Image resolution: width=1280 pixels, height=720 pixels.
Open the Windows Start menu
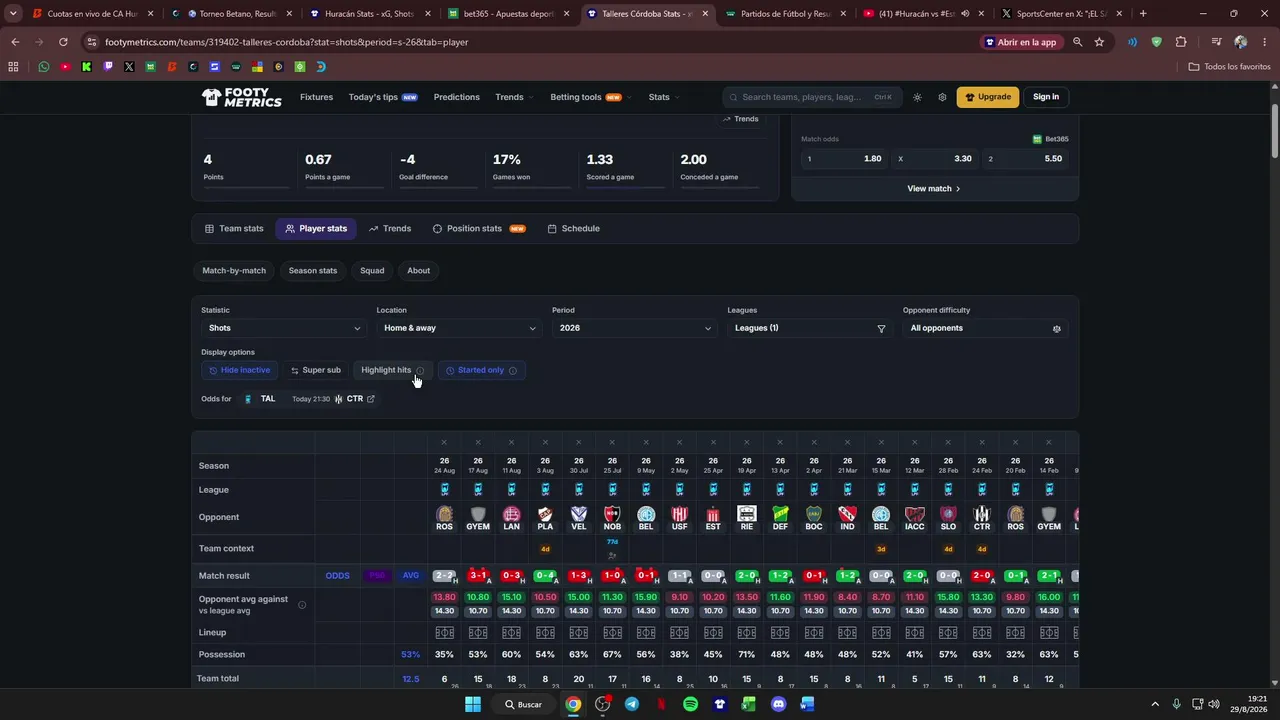[473, 704]
